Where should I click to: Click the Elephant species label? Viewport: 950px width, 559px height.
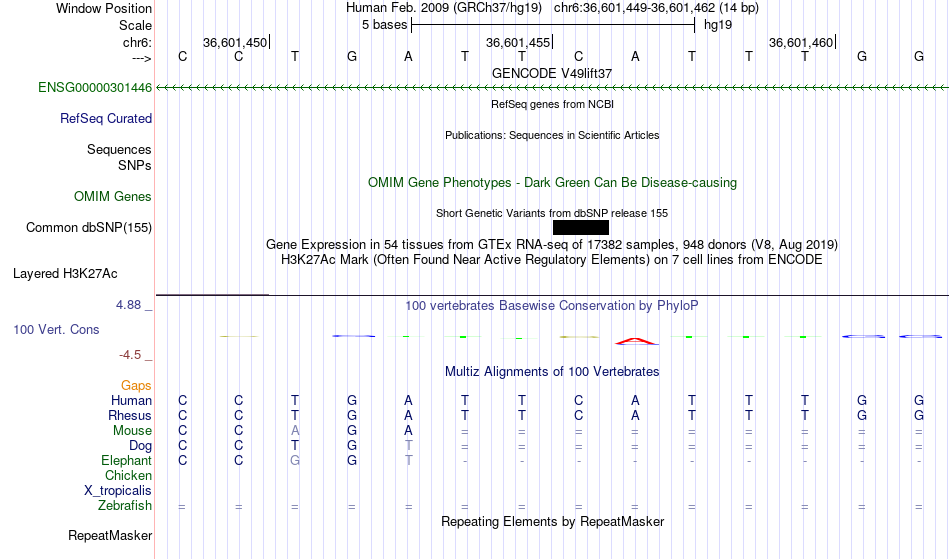tap(126, 461)
